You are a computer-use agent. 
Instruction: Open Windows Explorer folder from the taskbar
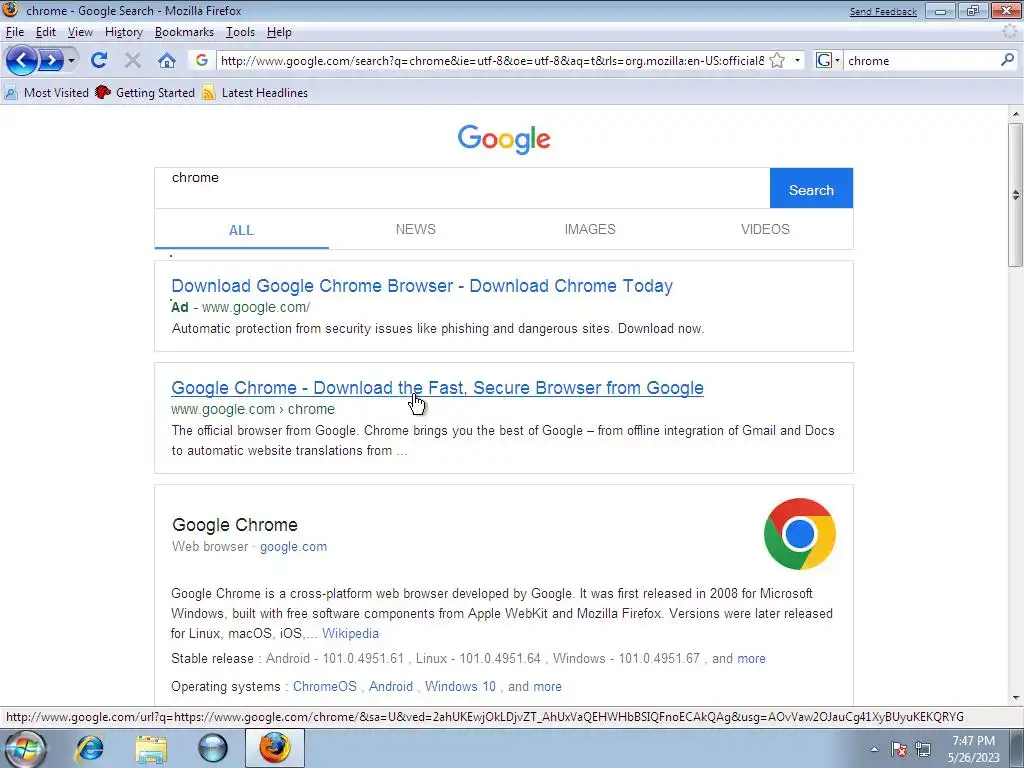(x=151, y=748)
